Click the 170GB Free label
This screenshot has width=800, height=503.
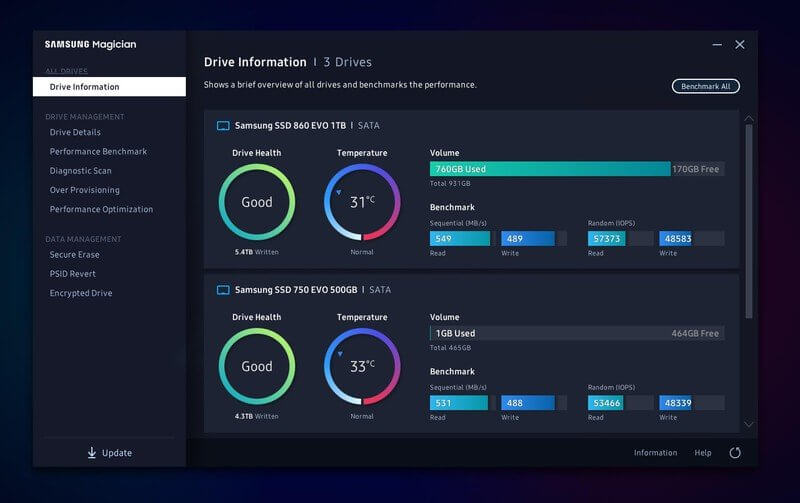click(x=695, y=169)
